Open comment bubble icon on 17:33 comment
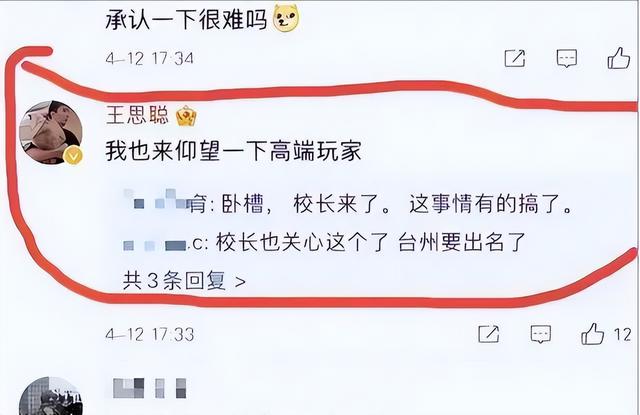 (541, 334)
